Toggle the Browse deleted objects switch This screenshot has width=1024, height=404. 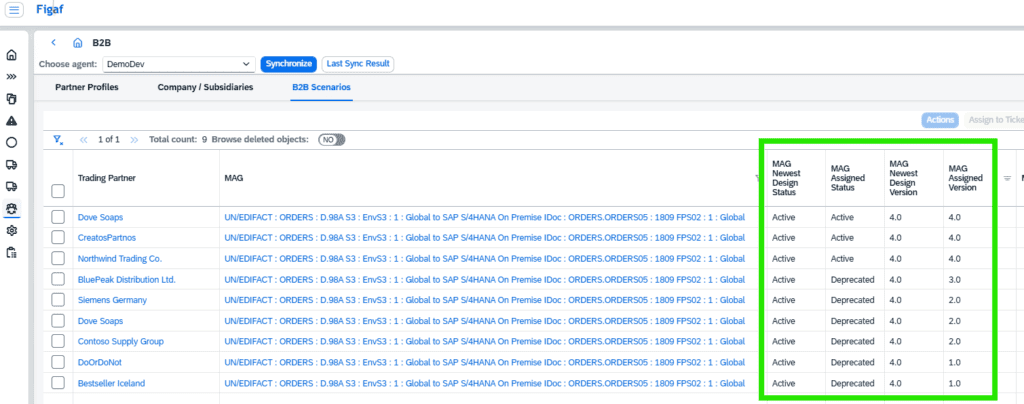pyautogui.click(x=332, y=140)
